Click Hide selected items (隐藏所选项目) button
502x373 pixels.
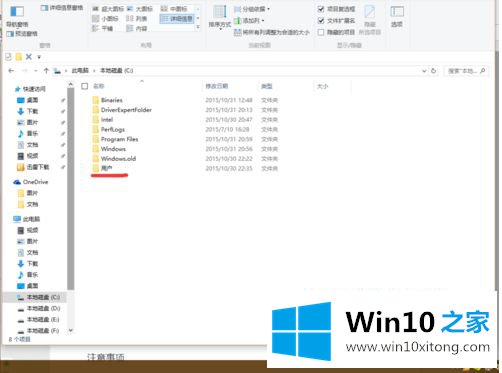coord(370,20)
